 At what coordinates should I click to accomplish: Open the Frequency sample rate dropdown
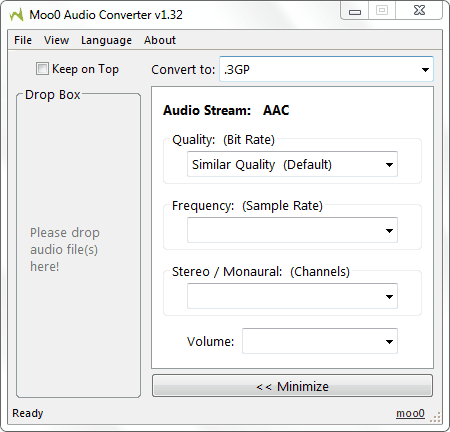[x=292, y=230]
